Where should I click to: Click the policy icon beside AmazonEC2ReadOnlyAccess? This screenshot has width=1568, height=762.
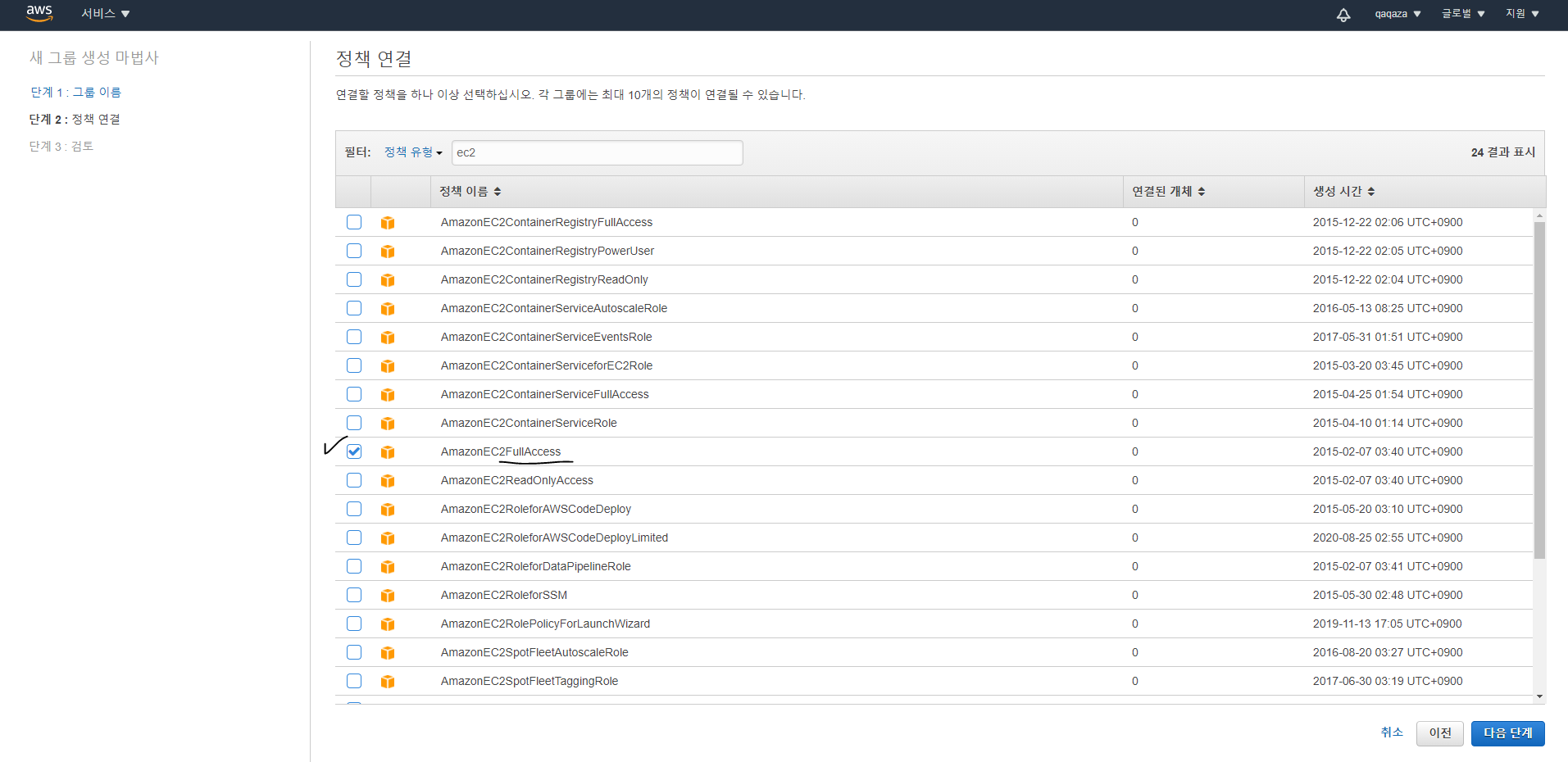tap(388, 481)
